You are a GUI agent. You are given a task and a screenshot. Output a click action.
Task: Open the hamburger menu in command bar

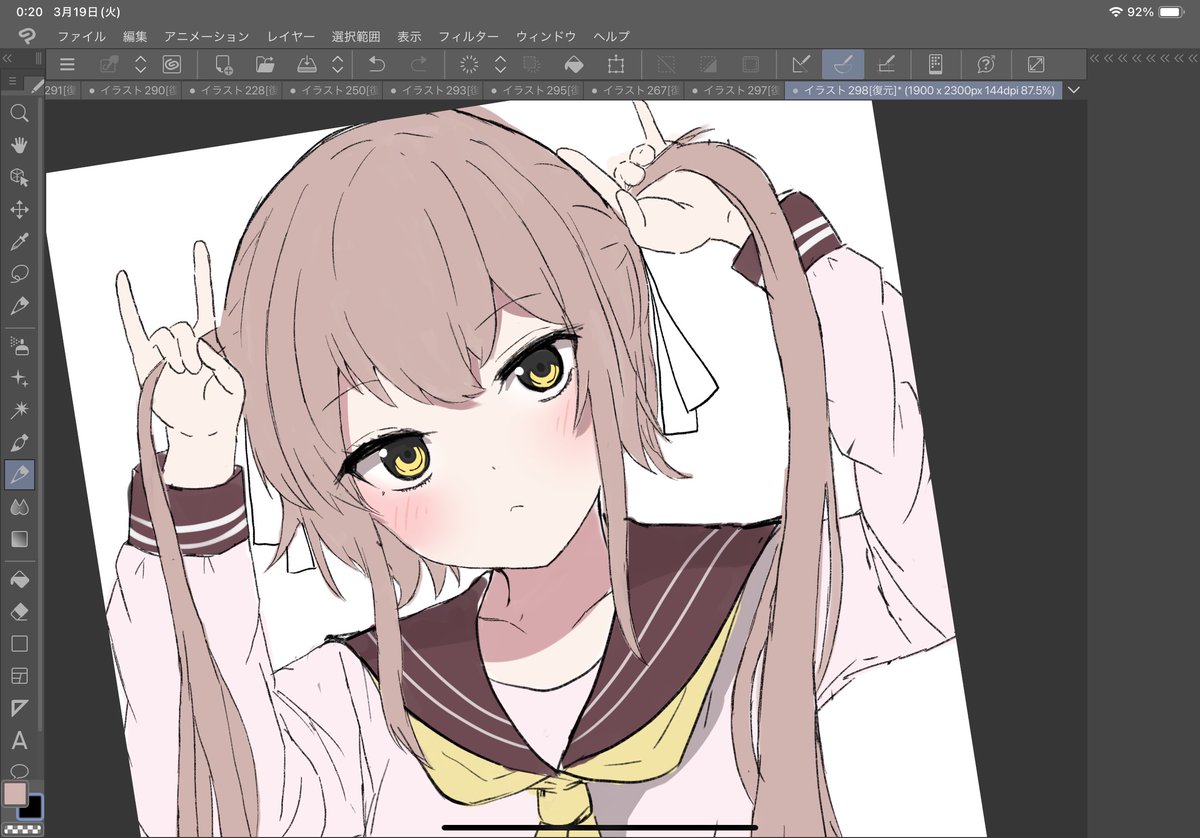67,65
